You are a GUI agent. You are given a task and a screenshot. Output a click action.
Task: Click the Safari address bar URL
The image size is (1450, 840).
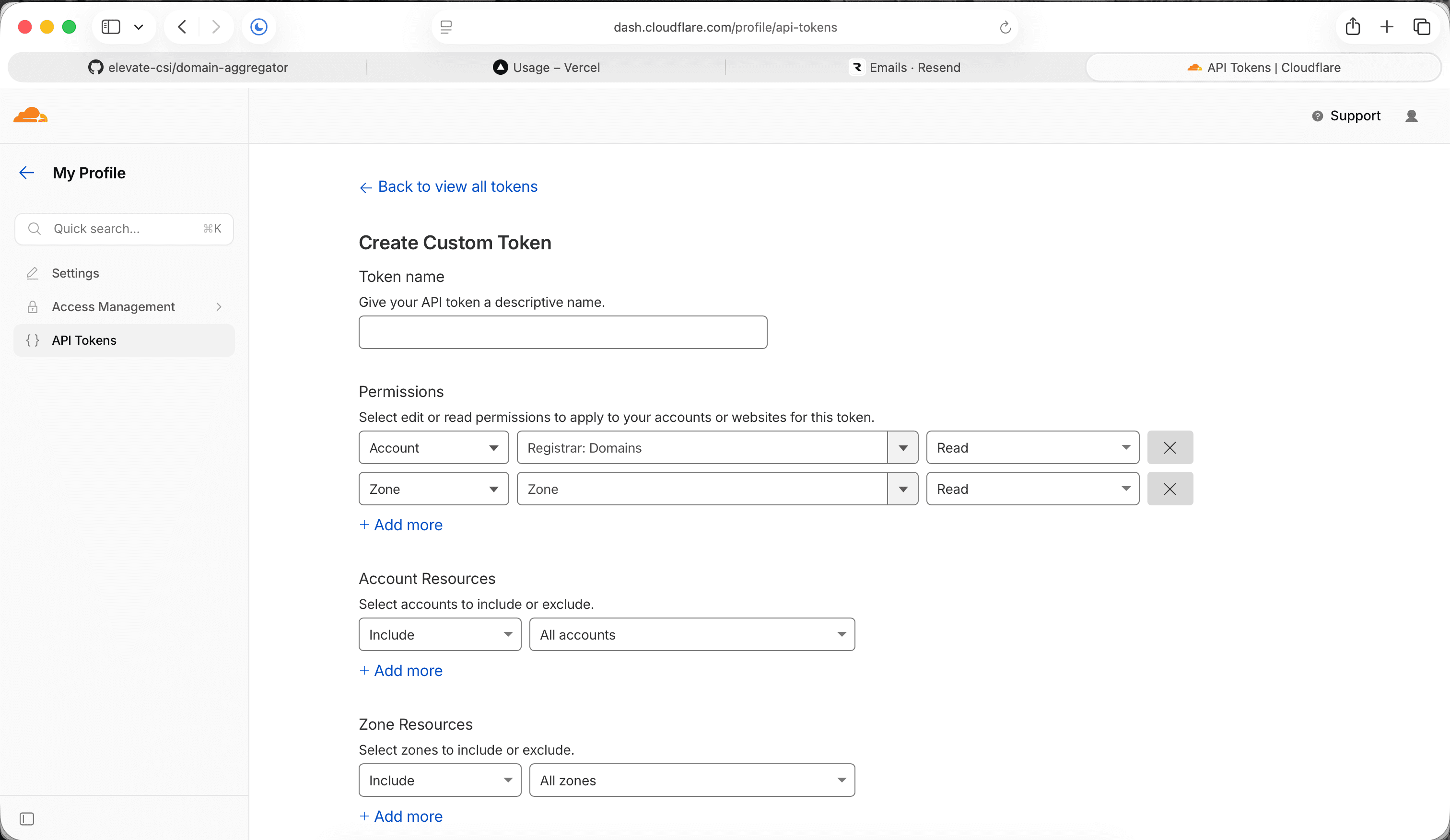point(725,27)
